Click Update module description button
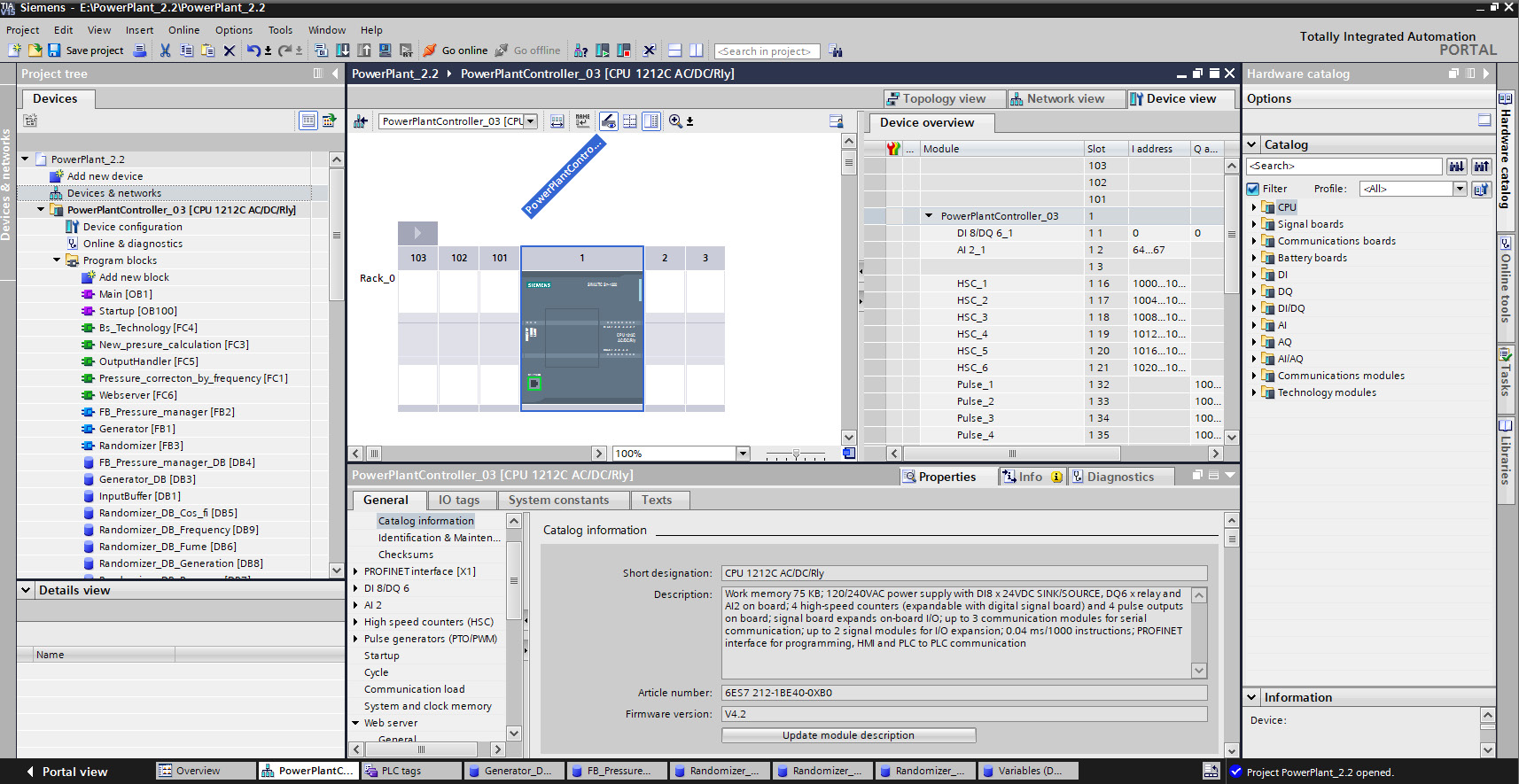Image resolution: width=1519 pixels, height=784 pixels. pyautogui.click(x=848, y=735)
